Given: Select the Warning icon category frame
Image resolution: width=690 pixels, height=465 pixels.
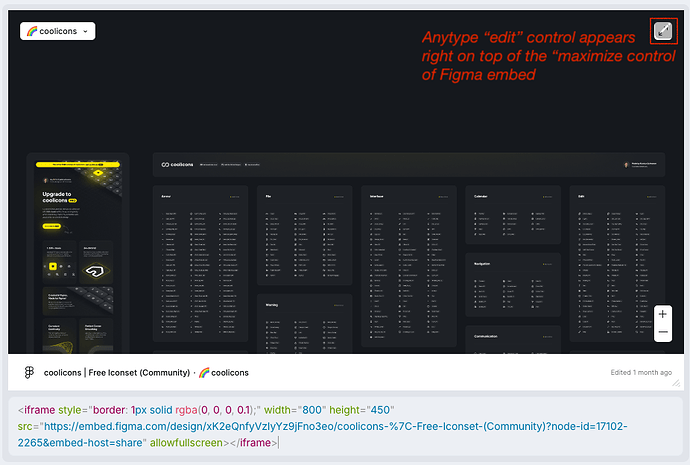Looking at the screenshot, I should pyautogui.click(x=305, y=324).
